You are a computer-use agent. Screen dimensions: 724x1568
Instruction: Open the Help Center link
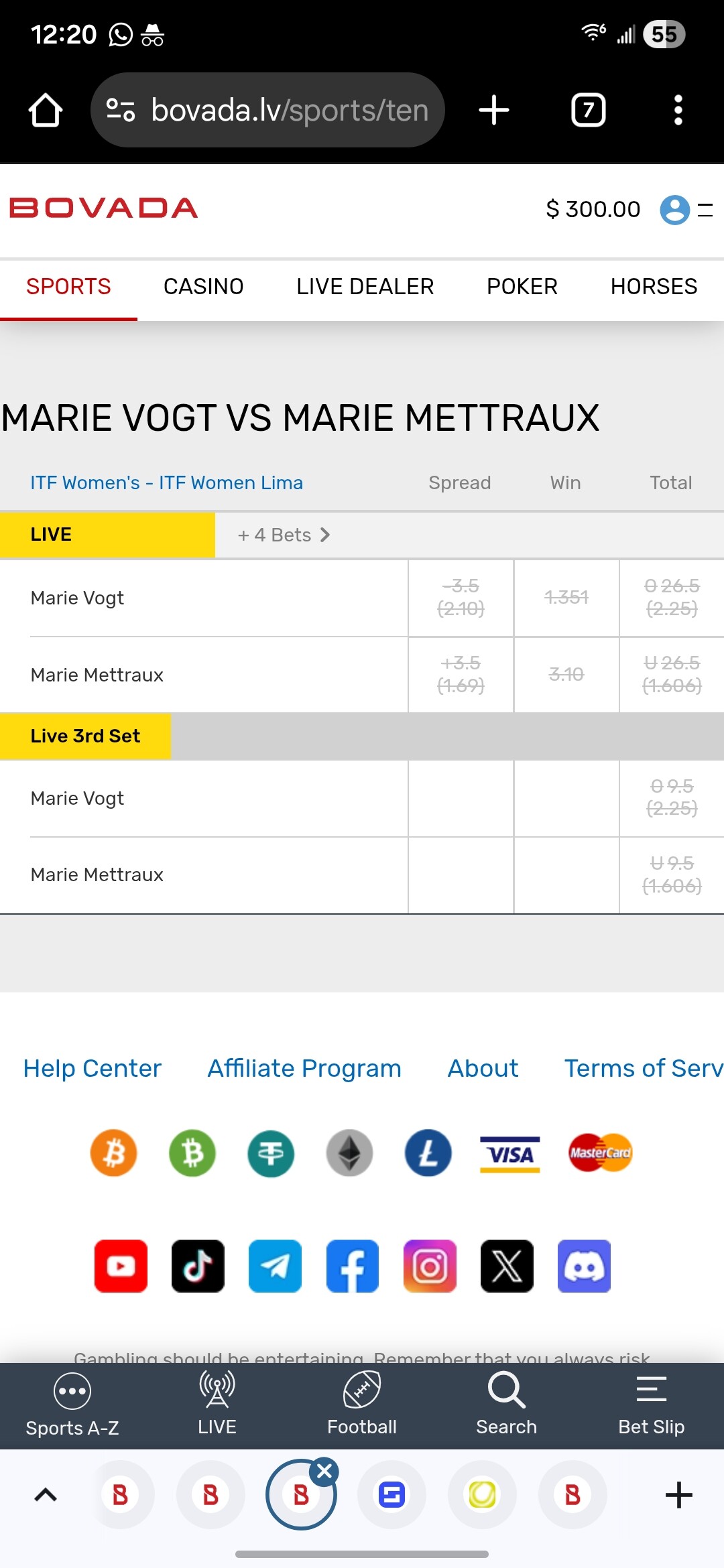93,1068
